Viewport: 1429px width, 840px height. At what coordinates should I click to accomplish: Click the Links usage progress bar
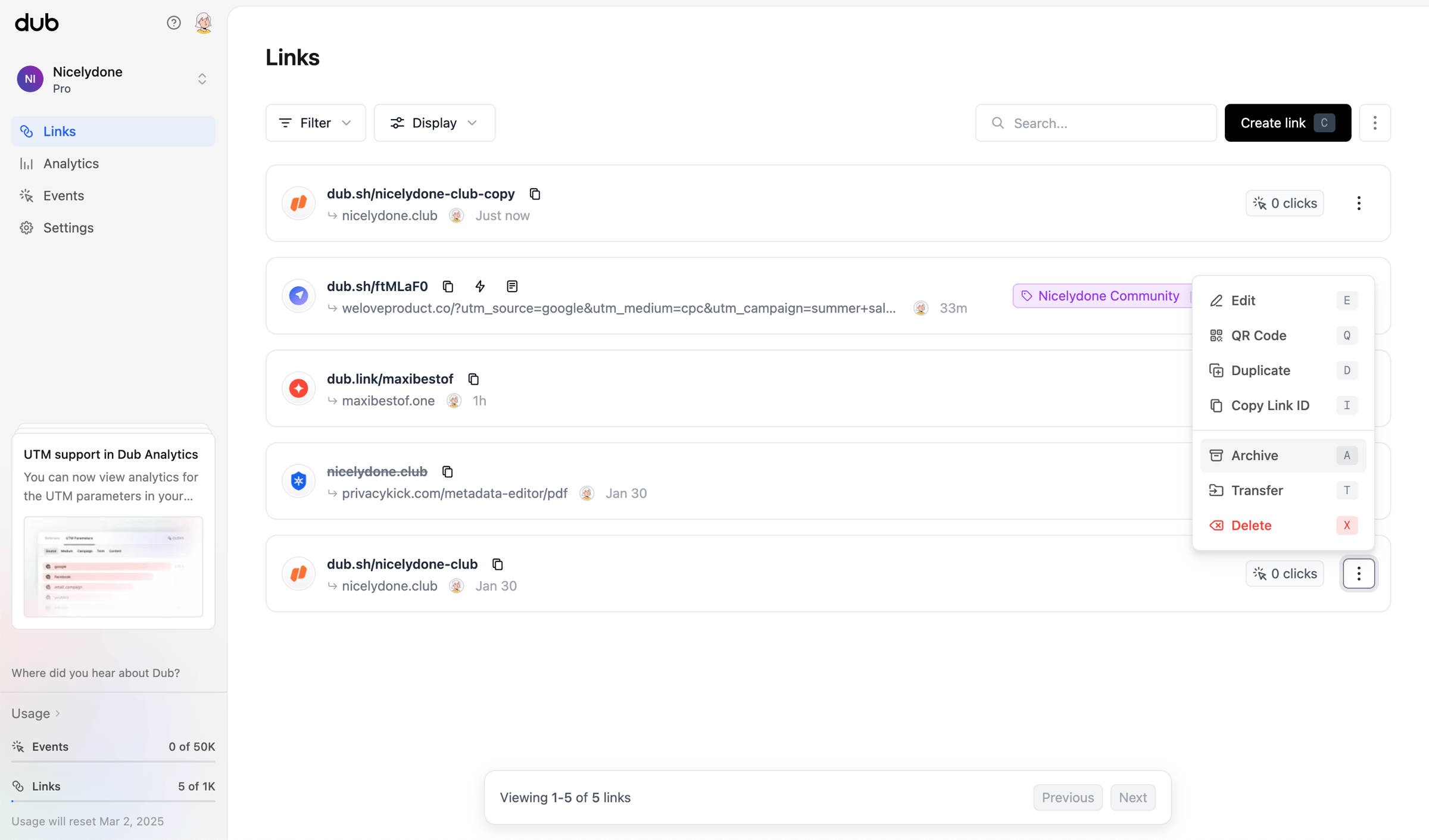(x=113, y=801)
